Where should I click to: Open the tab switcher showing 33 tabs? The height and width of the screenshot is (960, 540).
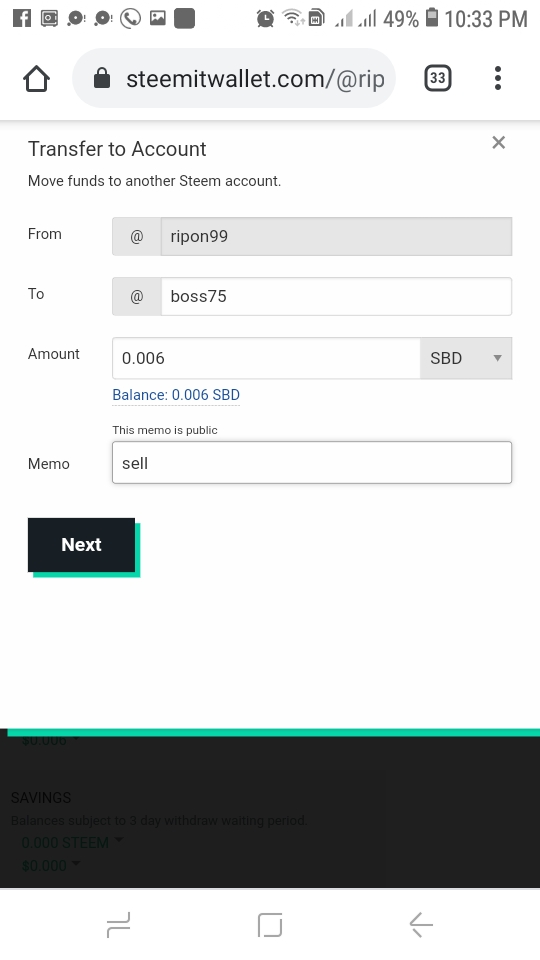pos(438,78)
